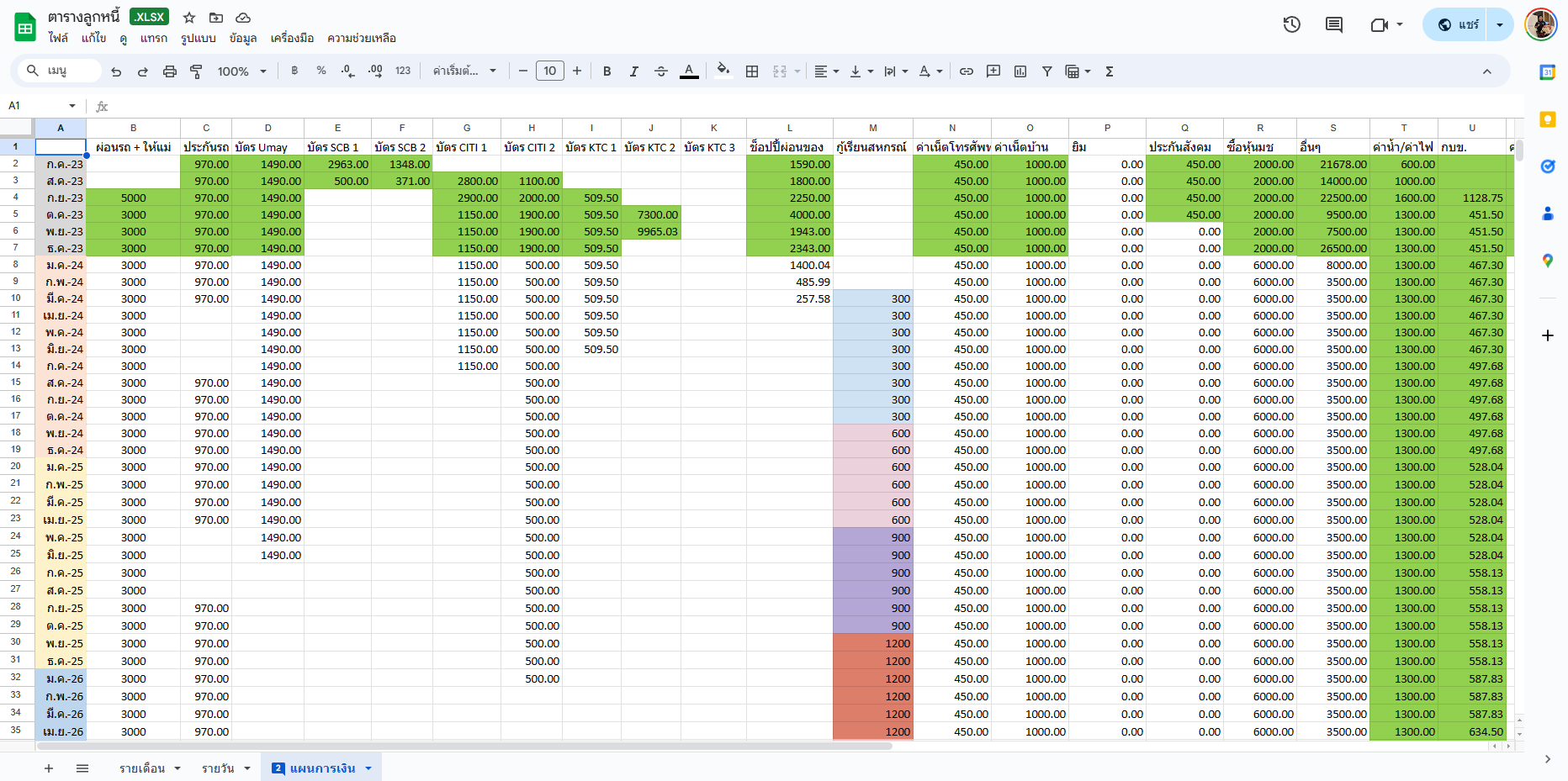Click the Sigma functions icon
1568x781 pixels.
click(x=1110, y=71)
